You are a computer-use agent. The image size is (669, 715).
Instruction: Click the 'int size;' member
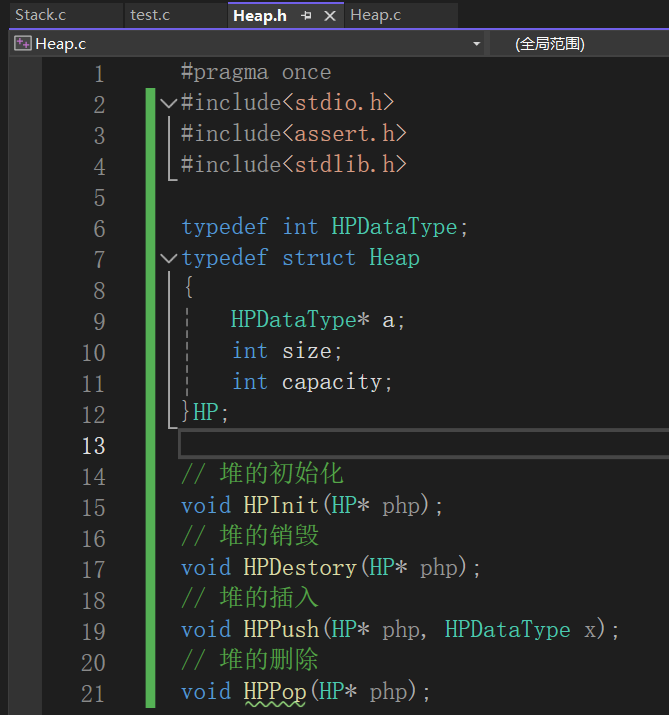coord(287,351)
